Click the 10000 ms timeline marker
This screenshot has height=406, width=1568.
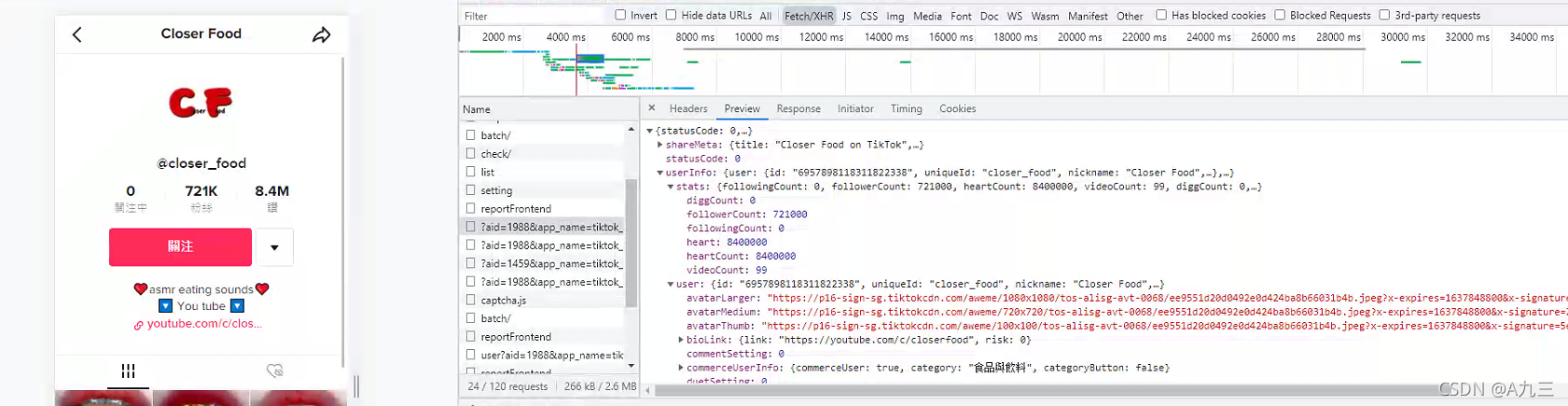pyautogui.click(x=756, y=37)
